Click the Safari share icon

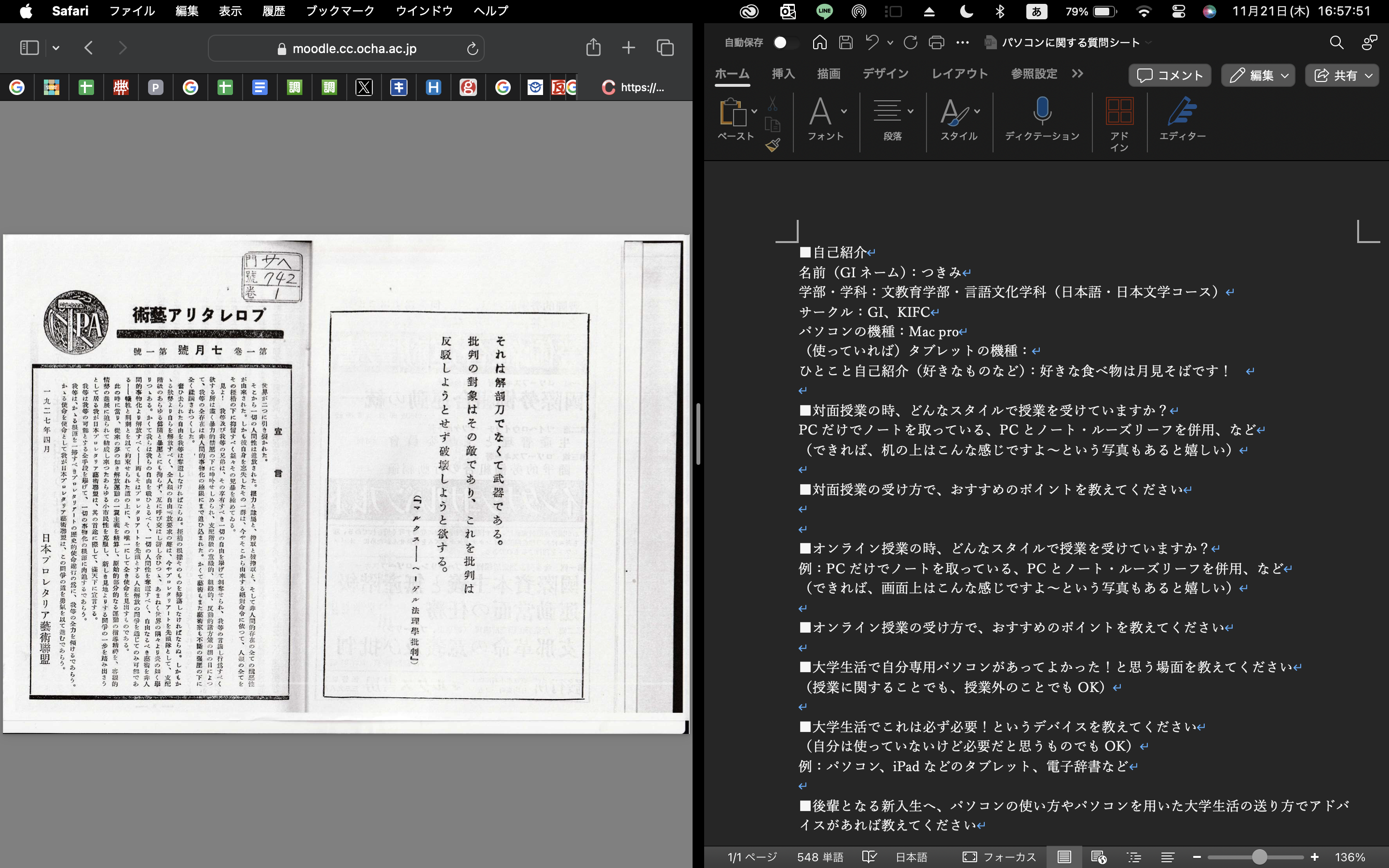(x=594, y=47)
